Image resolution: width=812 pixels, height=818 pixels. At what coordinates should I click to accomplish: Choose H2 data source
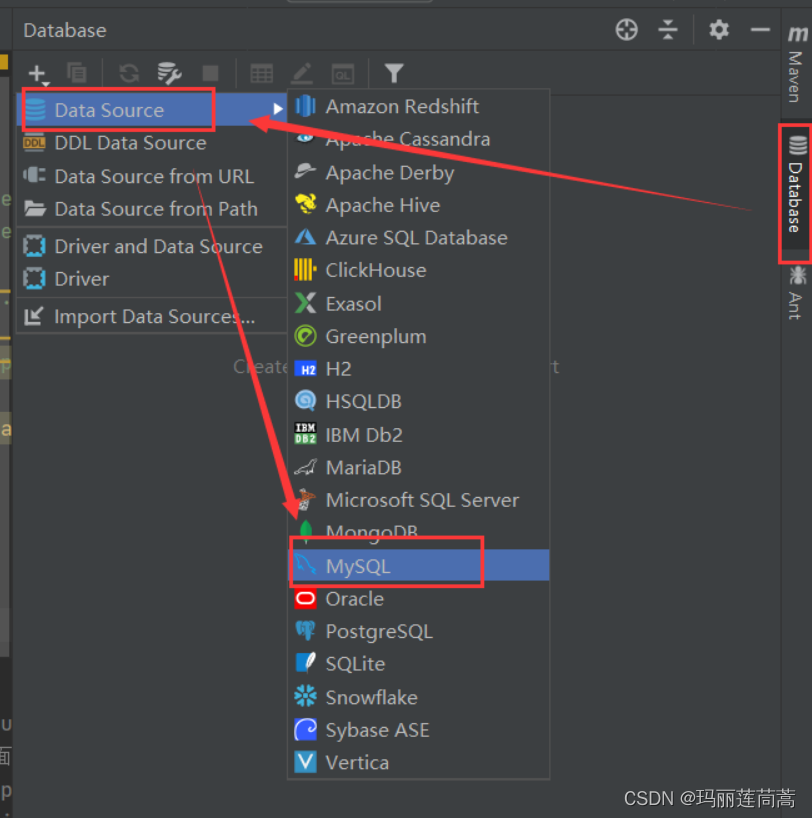(x=419, y=369)
